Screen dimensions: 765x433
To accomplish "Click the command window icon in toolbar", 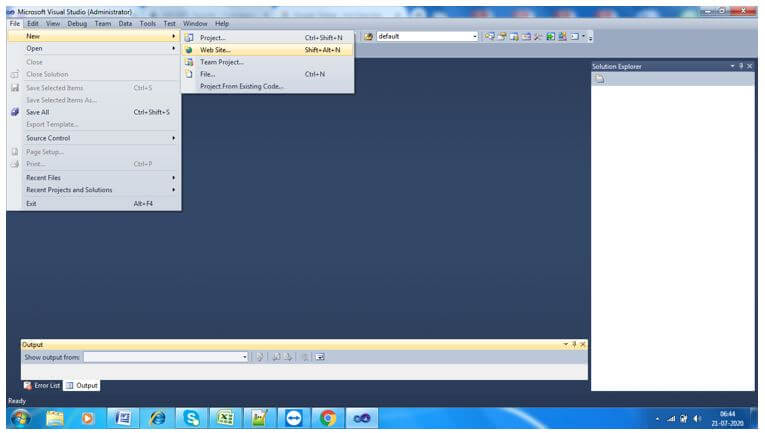I will pos(575,37).
